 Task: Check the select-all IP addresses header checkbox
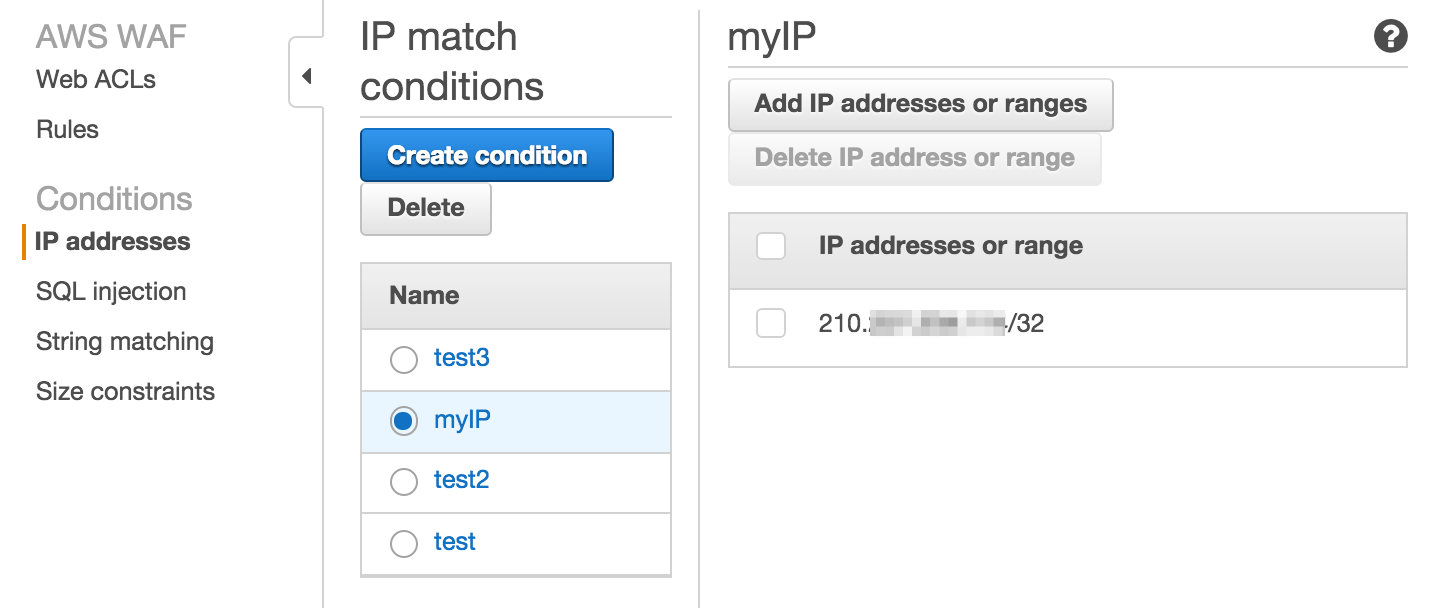pyautogui.click(x=771, y=246)
